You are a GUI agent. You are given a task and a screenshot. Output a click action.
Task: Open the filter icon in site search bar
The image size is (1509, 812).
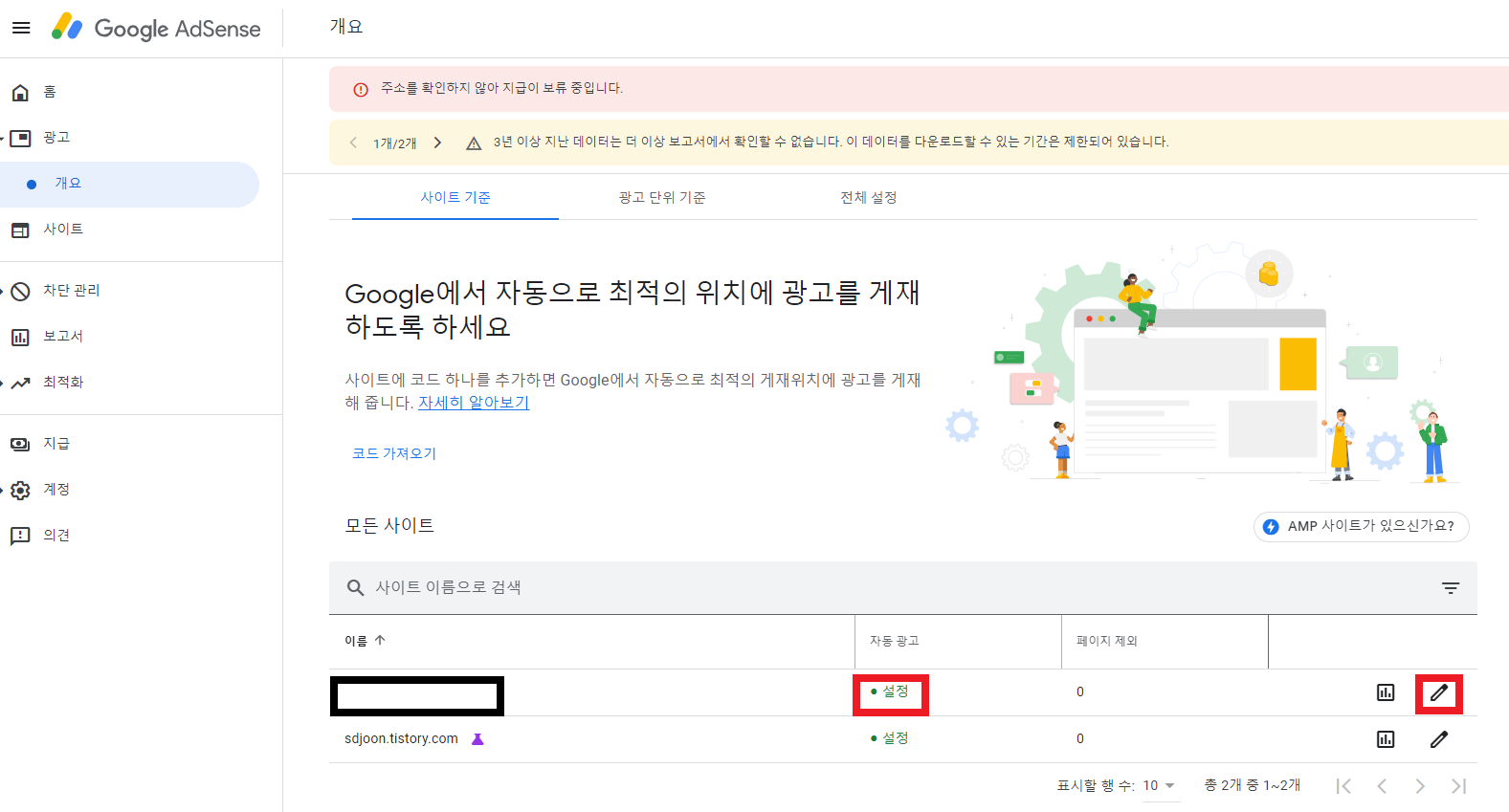tap(1451, 588)
